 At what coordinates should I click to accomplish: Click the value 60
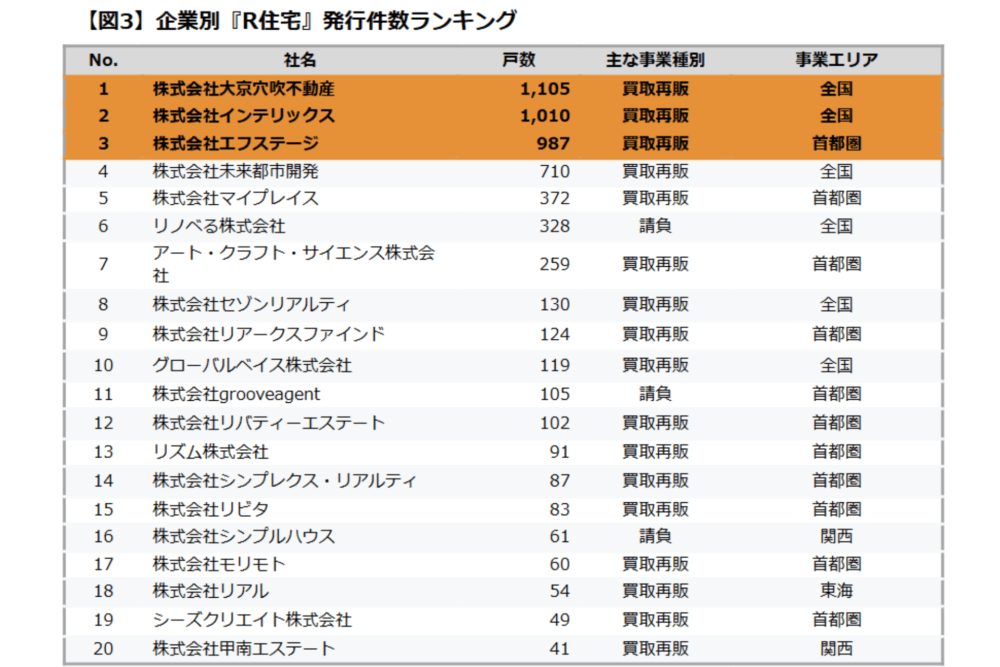pos(559,564)
